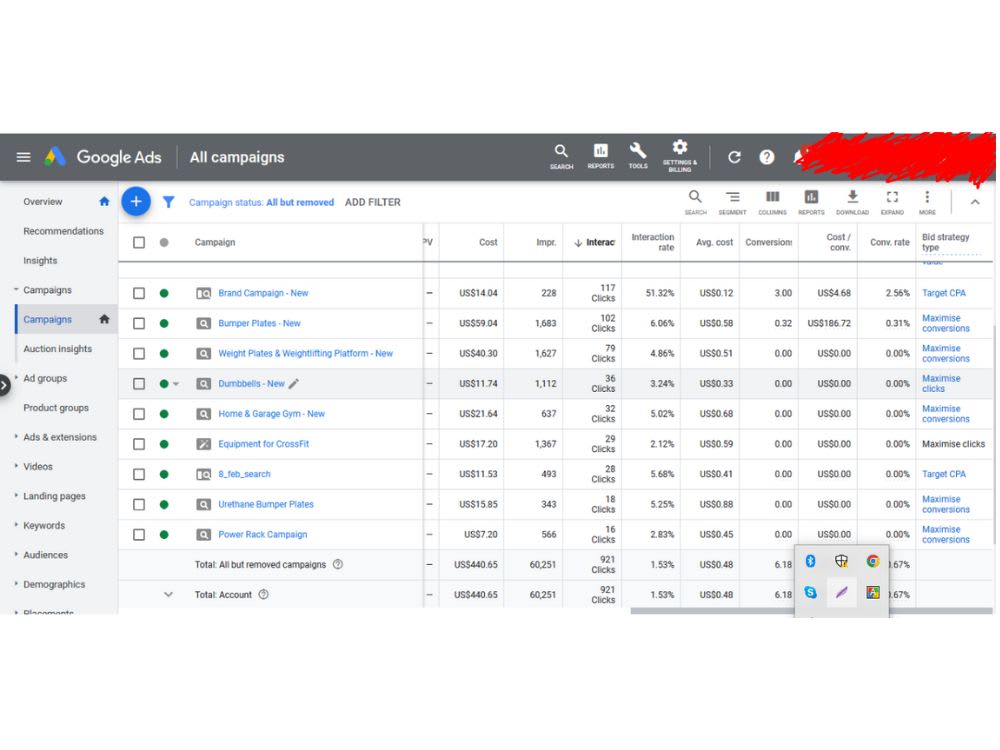Open Landing pages in sidebar

point(54,496)
